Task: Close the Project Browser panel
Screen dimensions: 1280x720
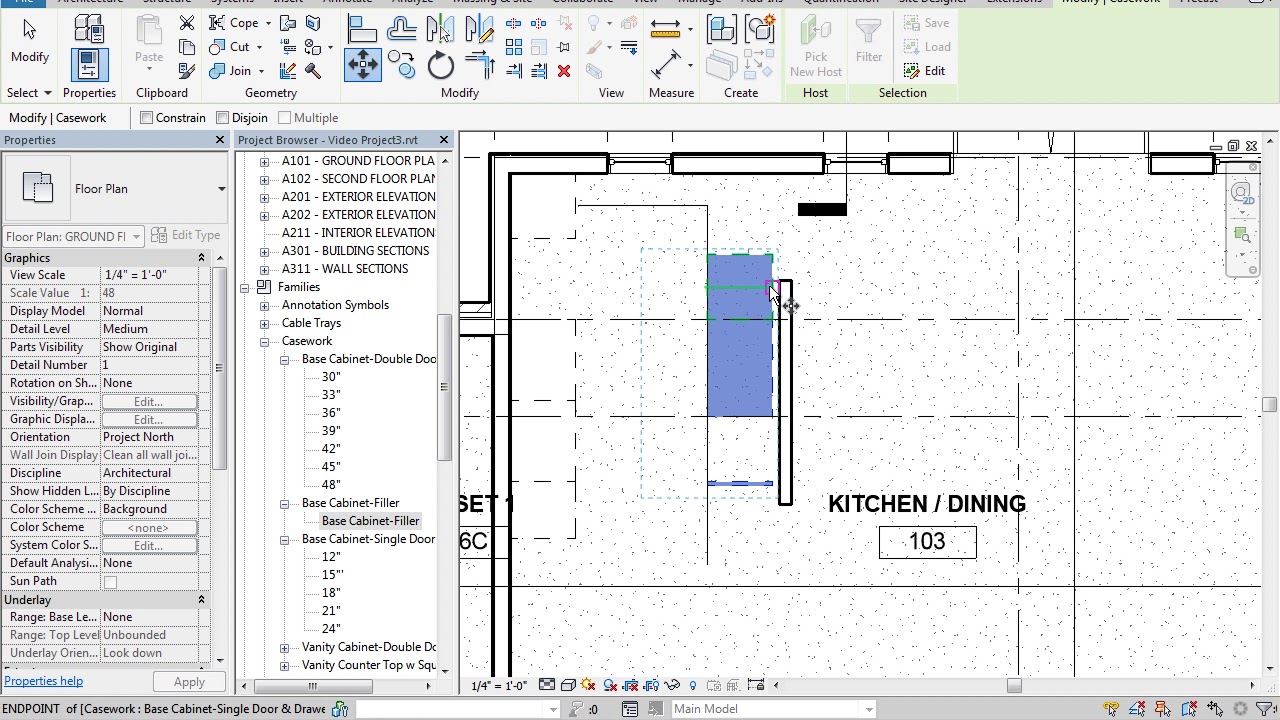Action: 444,140
